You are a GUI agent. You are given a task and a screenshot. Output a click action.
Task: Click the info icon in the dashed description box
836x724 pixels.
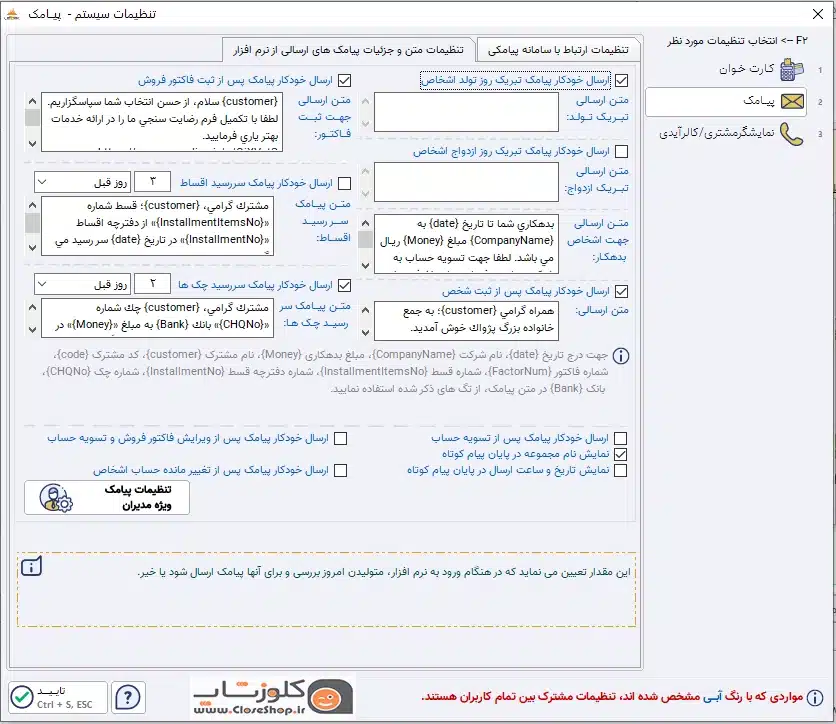[x=31, y=566]
